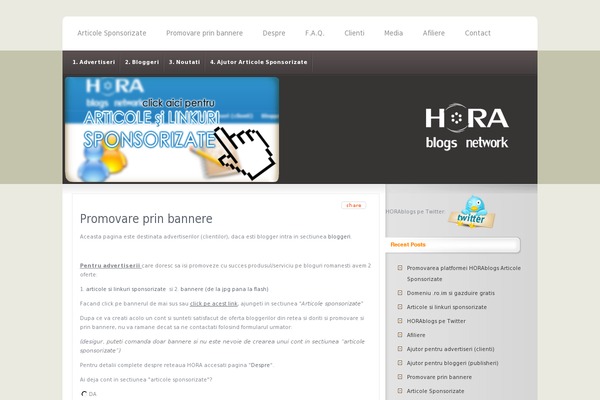This screenshot has height=400, width=600.
Task: Follow the 'click pe acest link' hyperlink
Action: pos(214,304)
